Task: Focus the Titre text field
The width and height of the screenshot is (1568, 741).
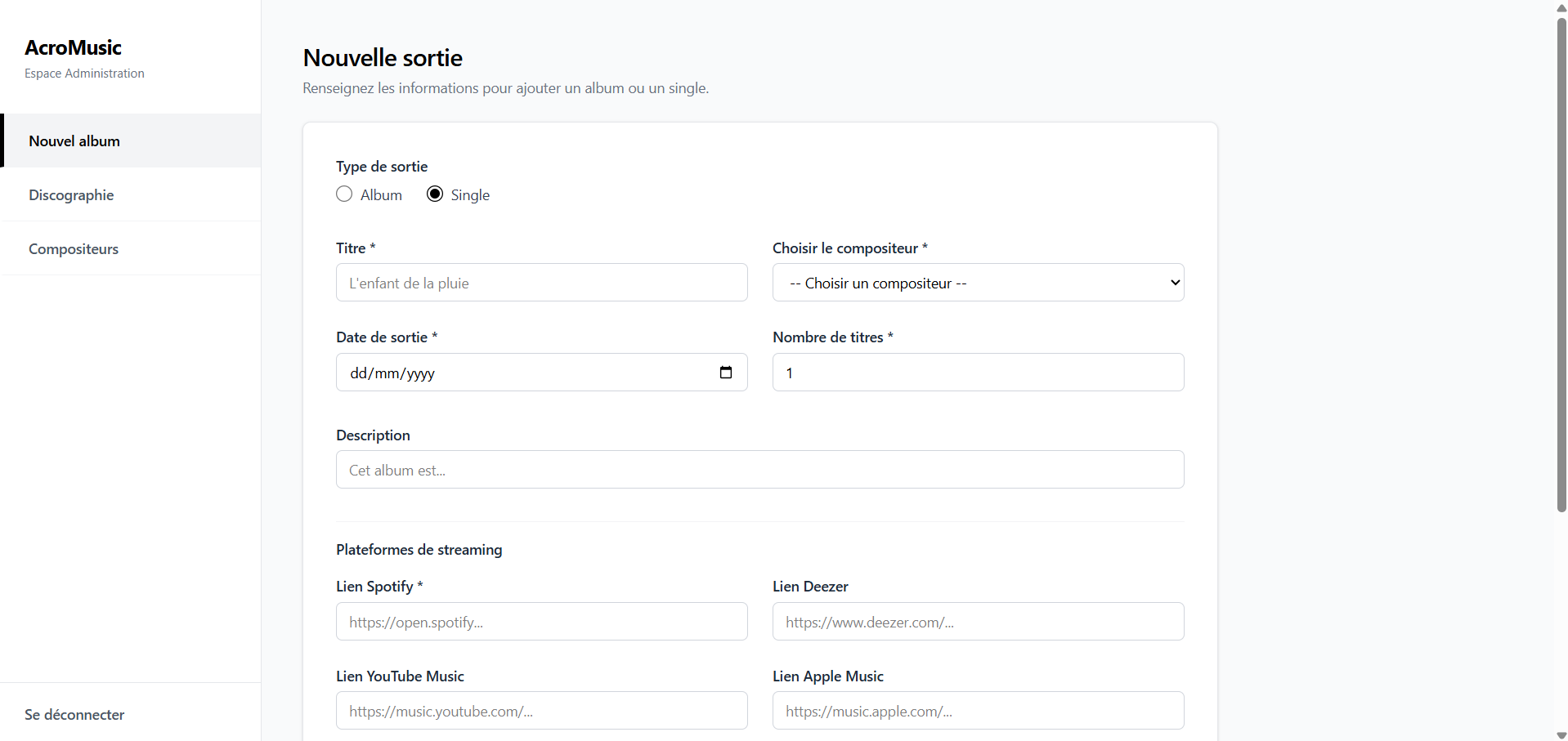Action: coord(541,283)
